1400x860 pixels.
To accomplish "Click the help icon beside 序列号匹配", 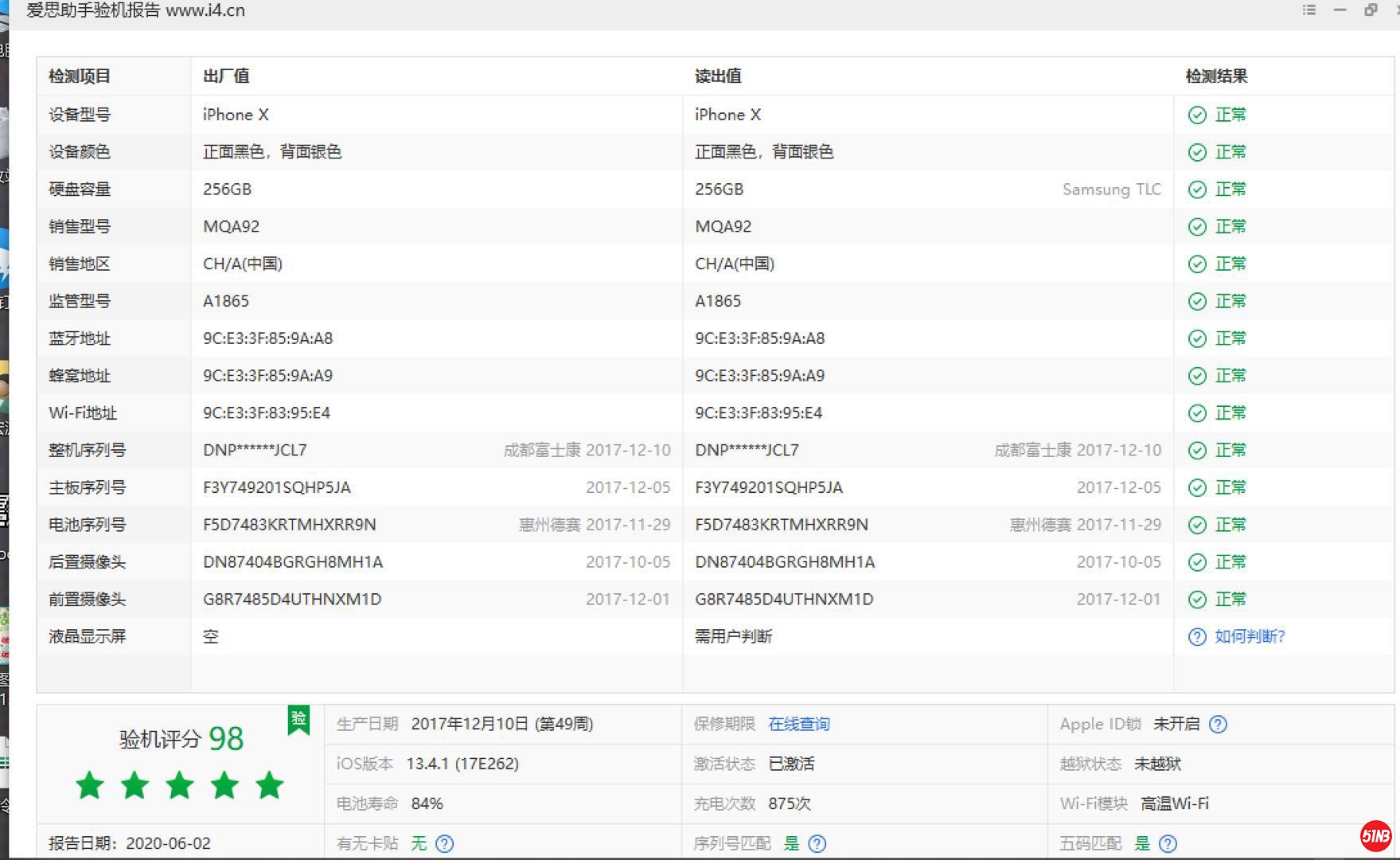I will point(817,843).
